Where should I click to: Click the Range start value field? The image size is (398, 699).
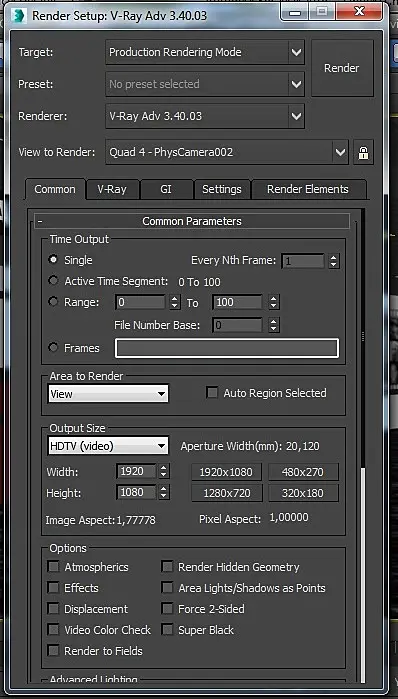tap(140, 303)
